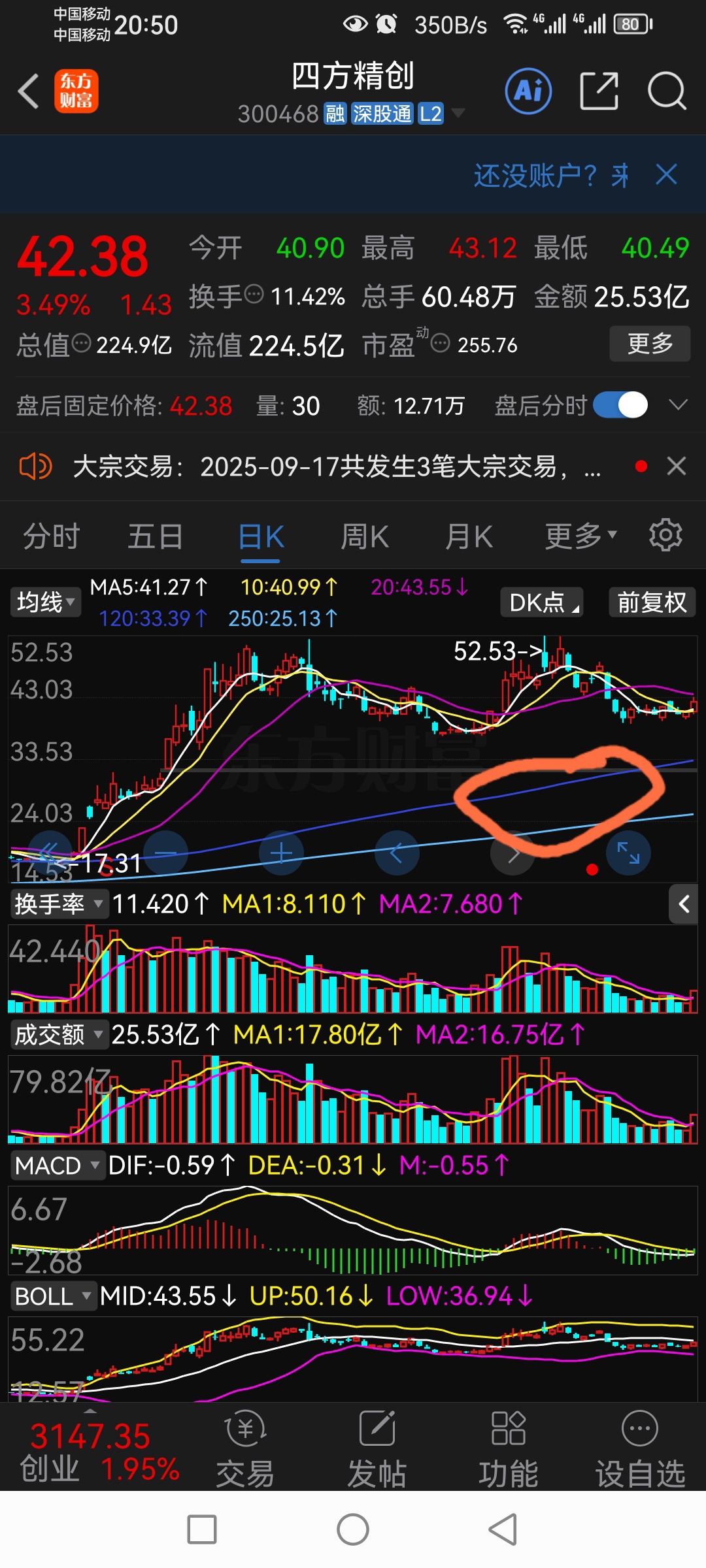Switch to 月K chart tab
Viewport: 706px width, 1568px height.
468,537
